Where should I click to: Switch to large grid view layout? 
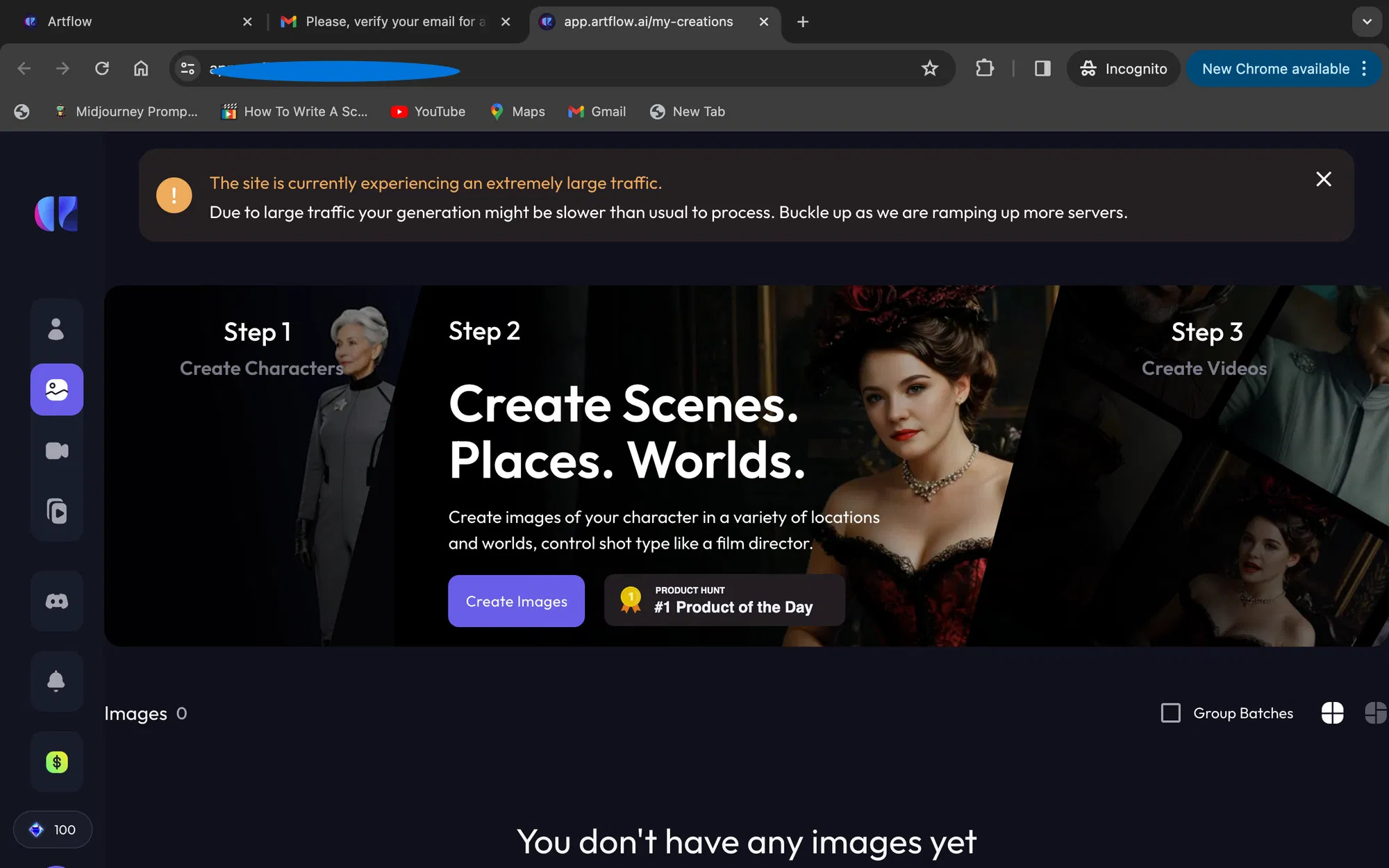[1332, 713]
